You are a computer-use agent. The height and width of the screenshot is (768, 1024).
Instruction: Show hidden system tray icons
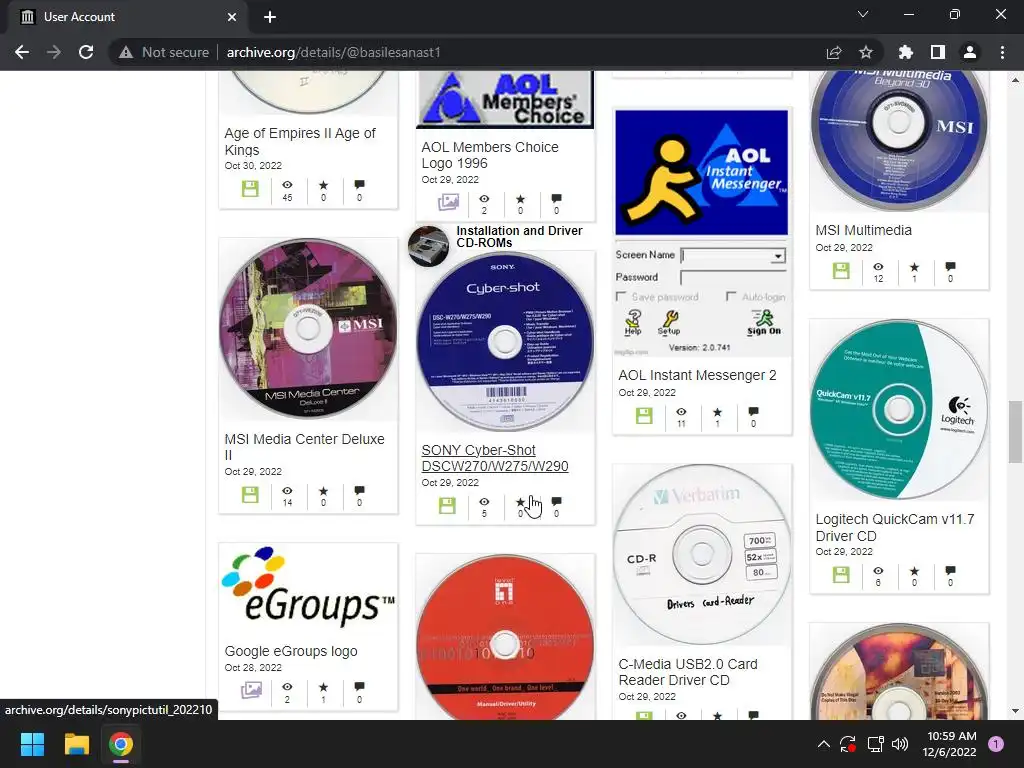(824, 744)
